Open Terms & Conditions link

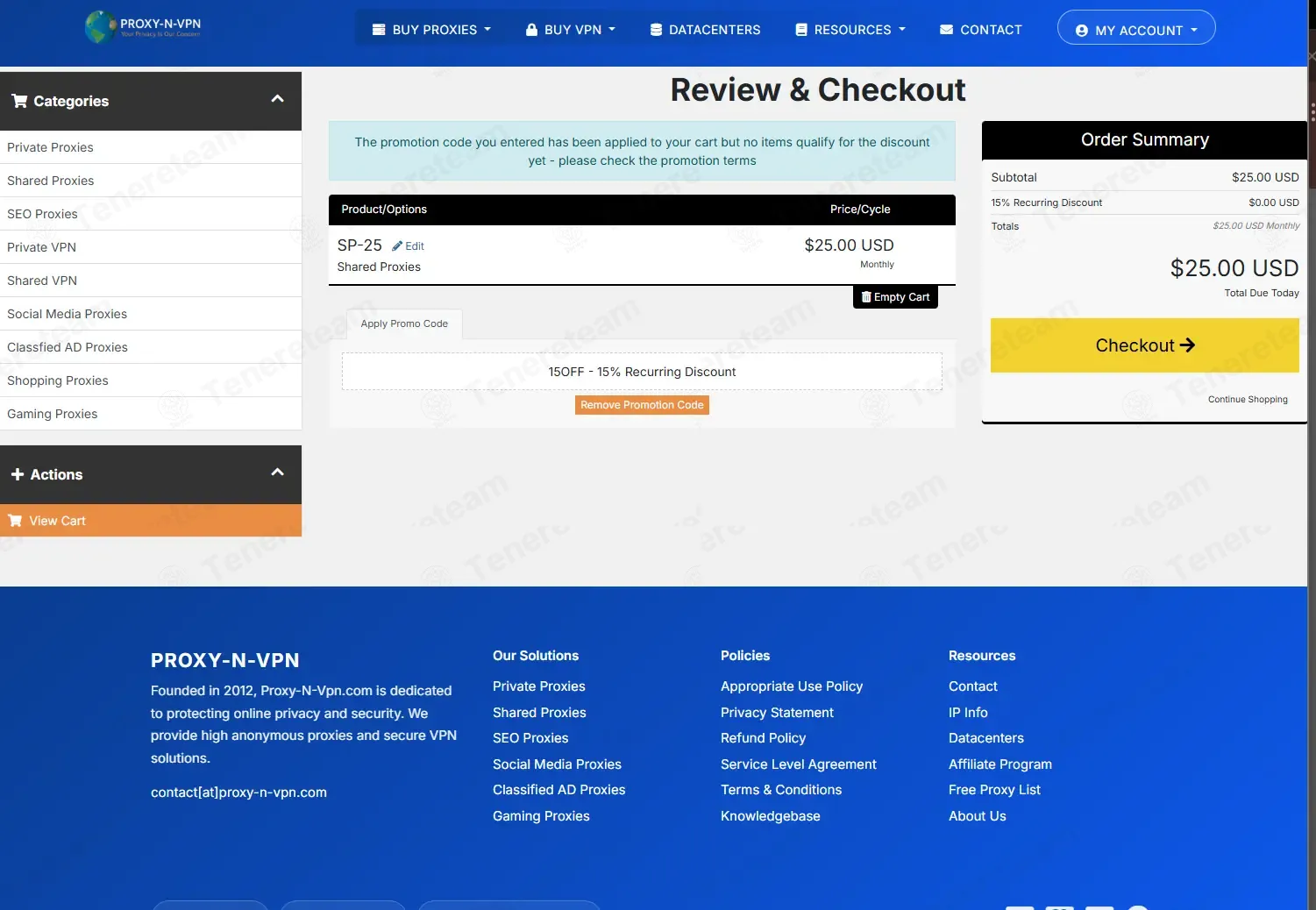click(781, 790)
